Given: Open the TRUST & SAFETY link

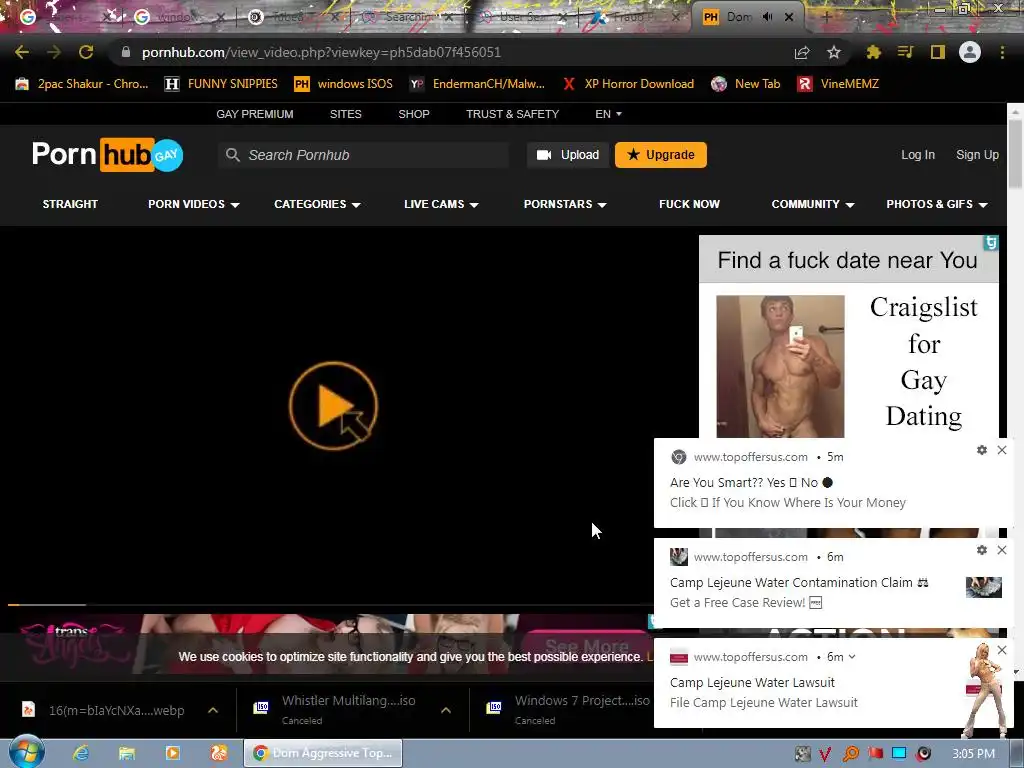Looking at the screenshot, I should coord(513,114).
